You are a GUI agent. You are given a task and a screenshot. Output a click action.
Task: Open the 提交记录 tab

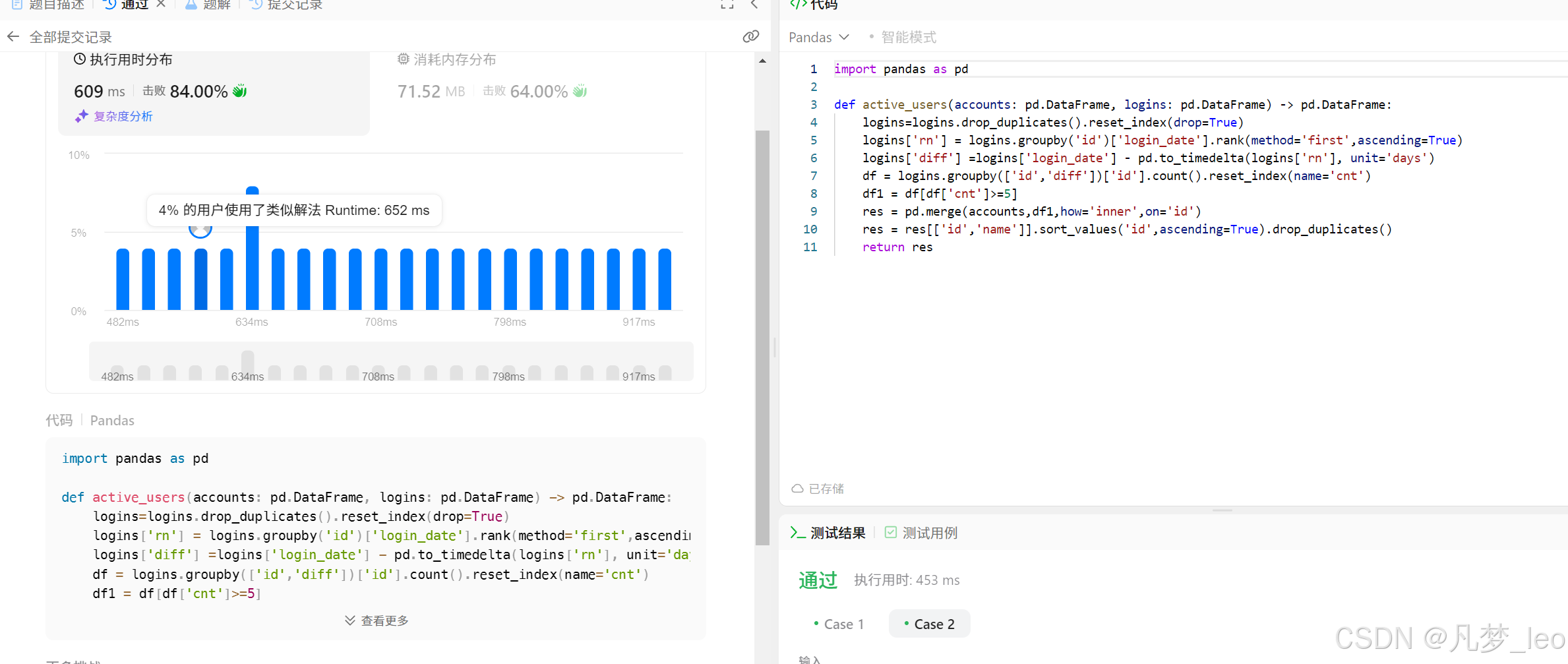click(286, 5)
